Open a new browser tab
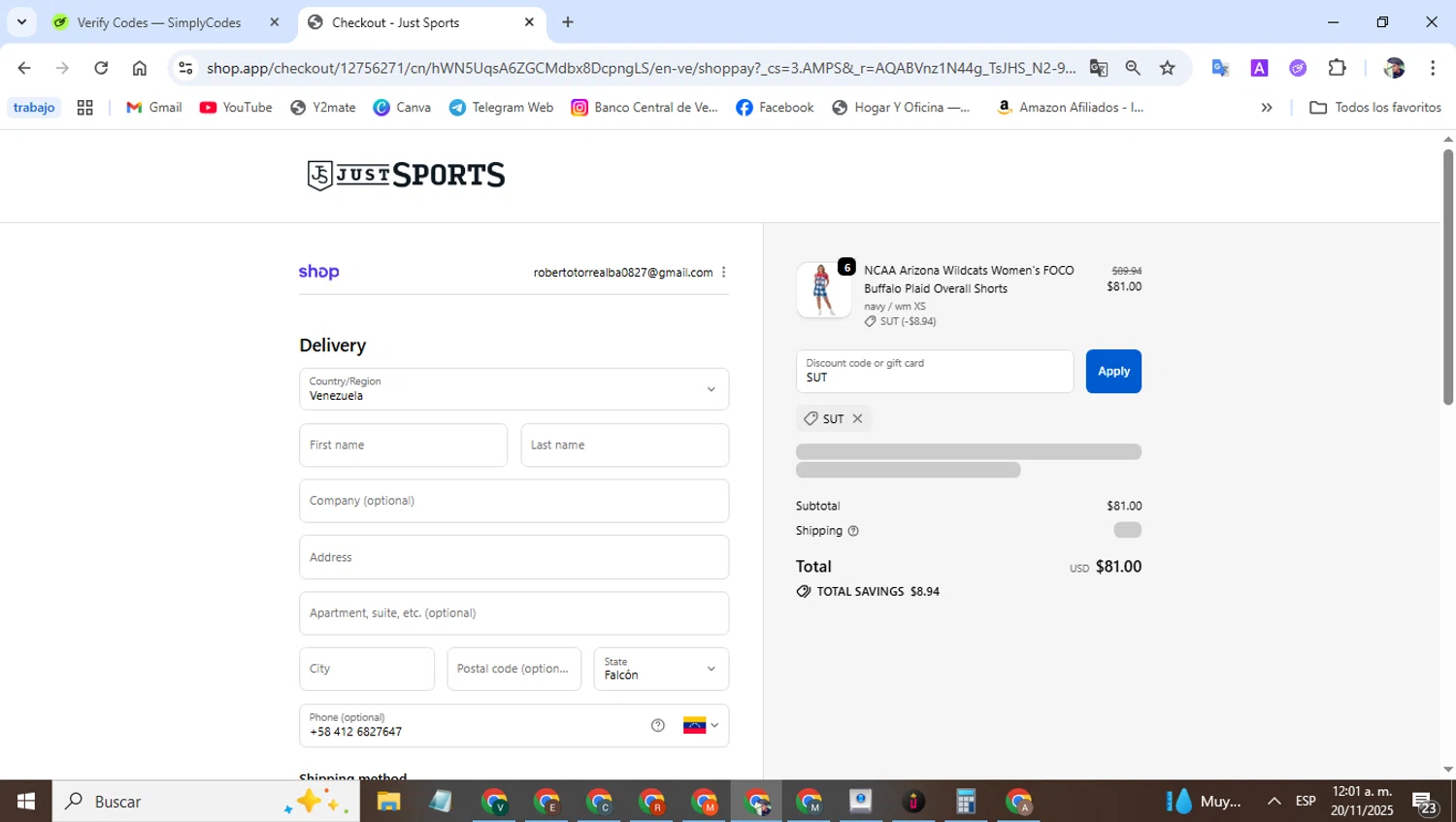 click(568, 22)
